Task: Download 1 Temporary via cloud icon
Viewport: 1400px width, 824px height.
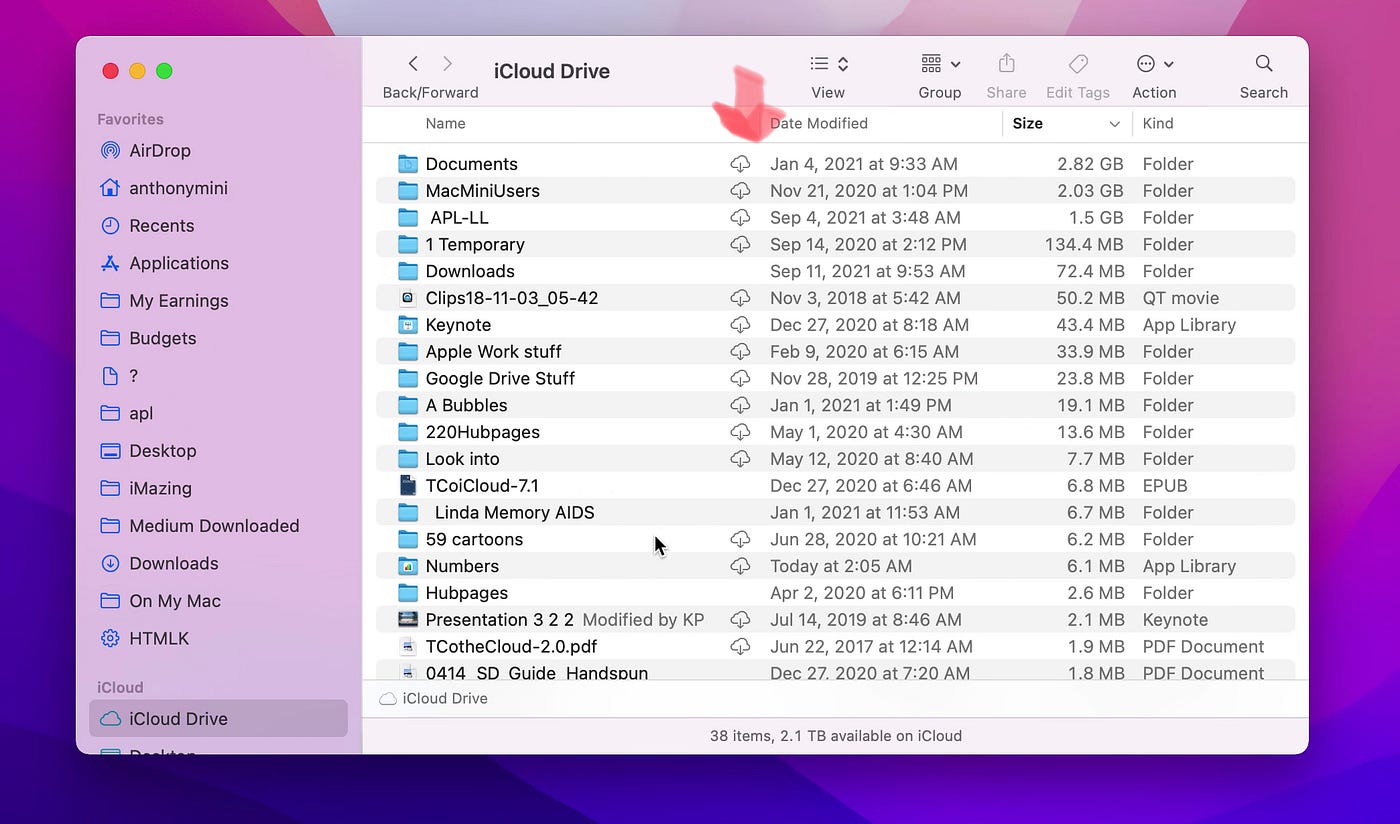Action: tap(740, 244)
